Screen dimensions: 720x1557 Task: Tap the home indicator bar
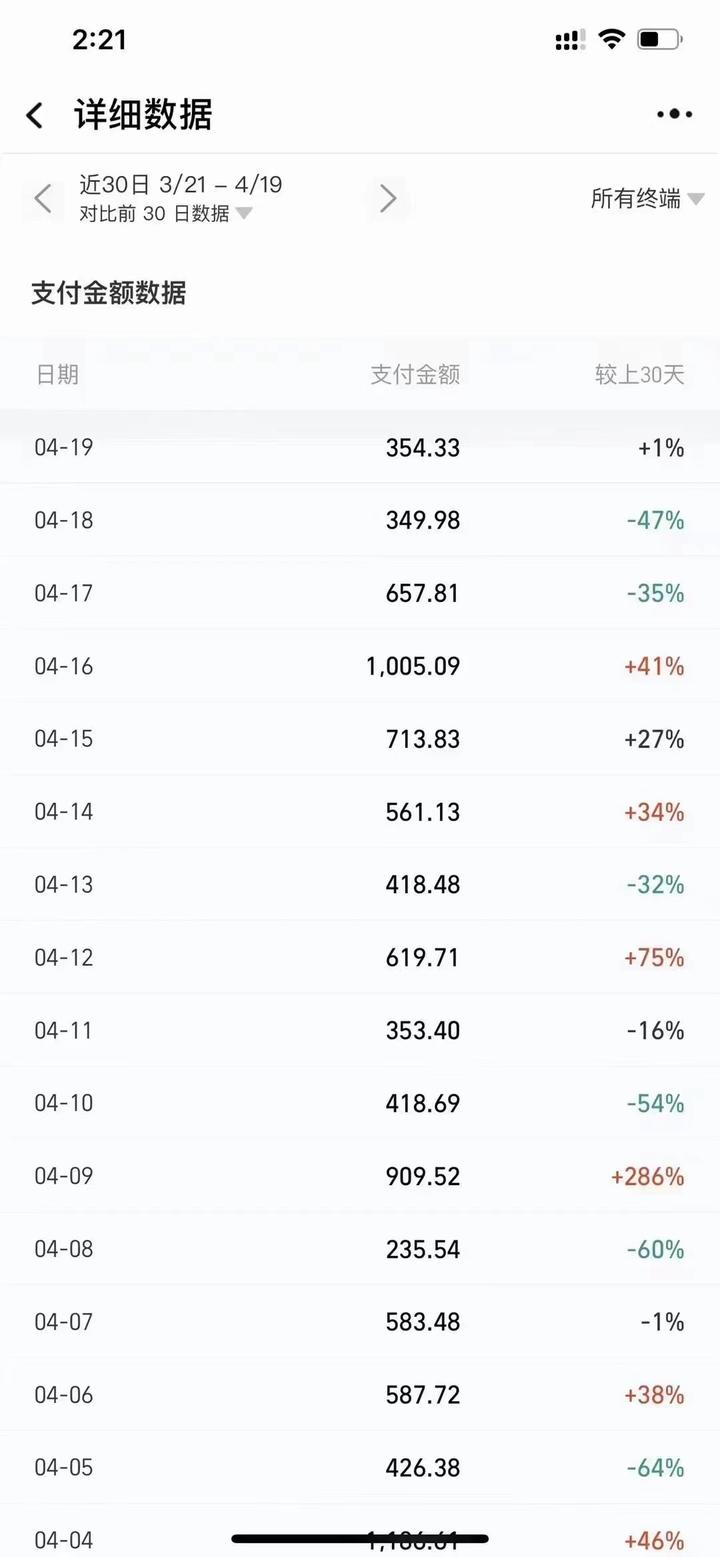[x=360, y=1538]
